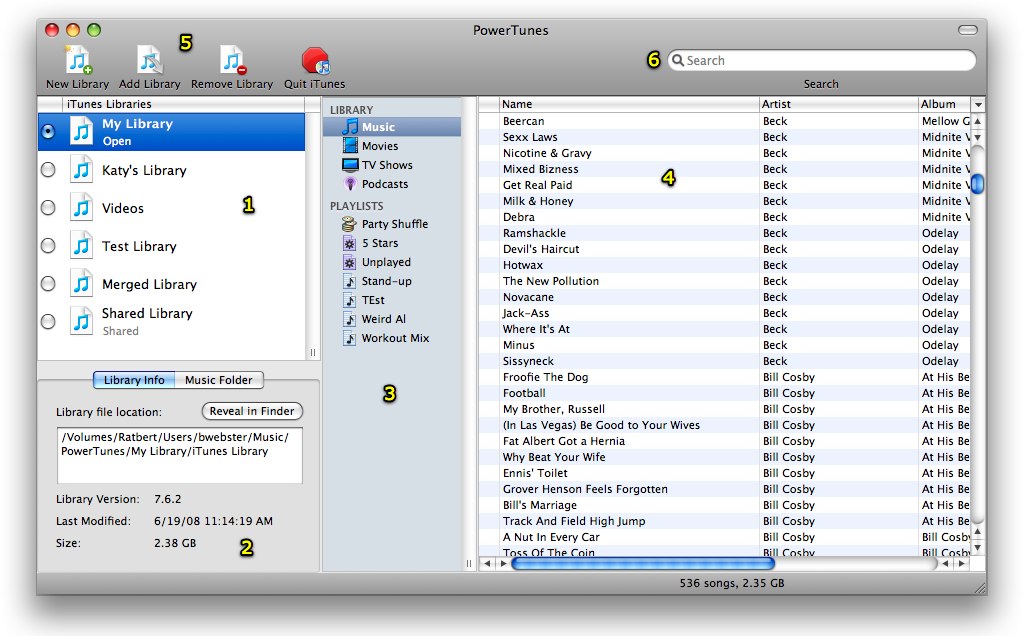The image size is (1025, 636).
Task: Open the Movies library category
Action: coord(379,146)
